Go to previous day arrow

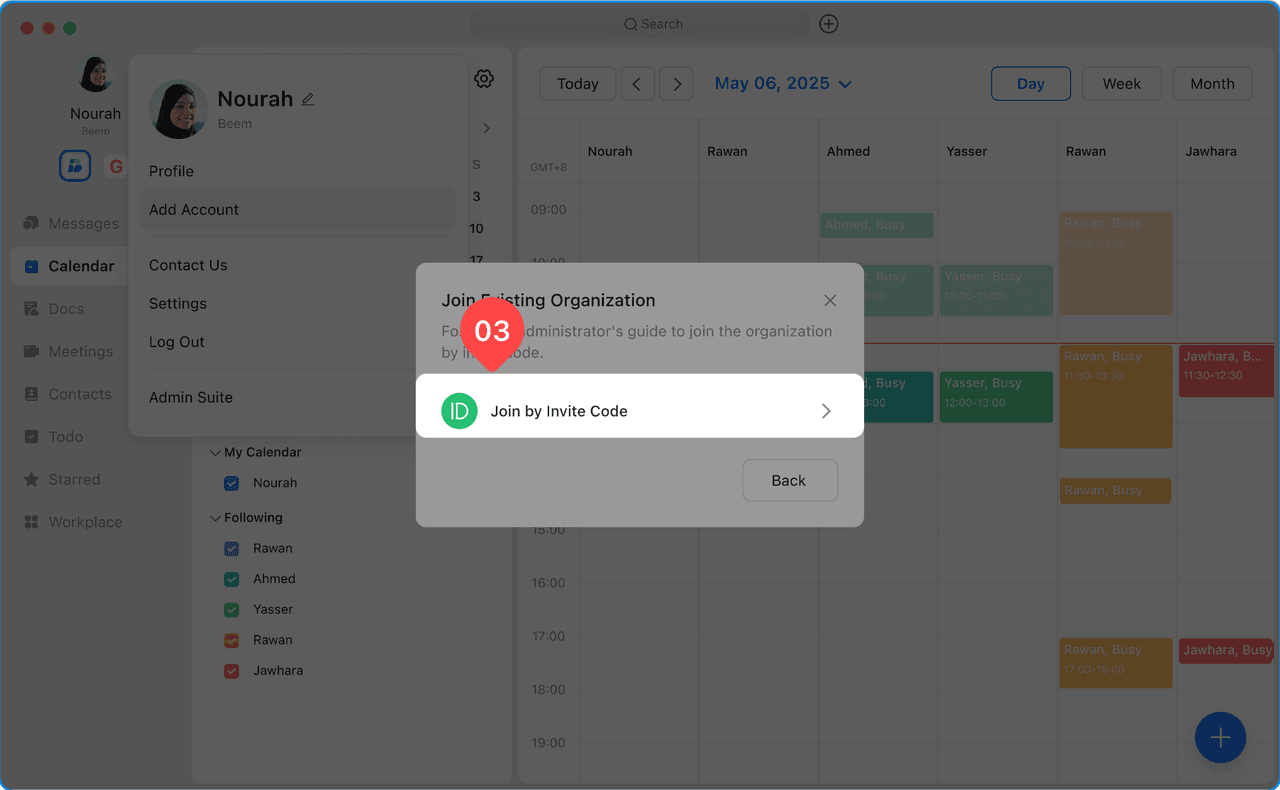point(637,84)
